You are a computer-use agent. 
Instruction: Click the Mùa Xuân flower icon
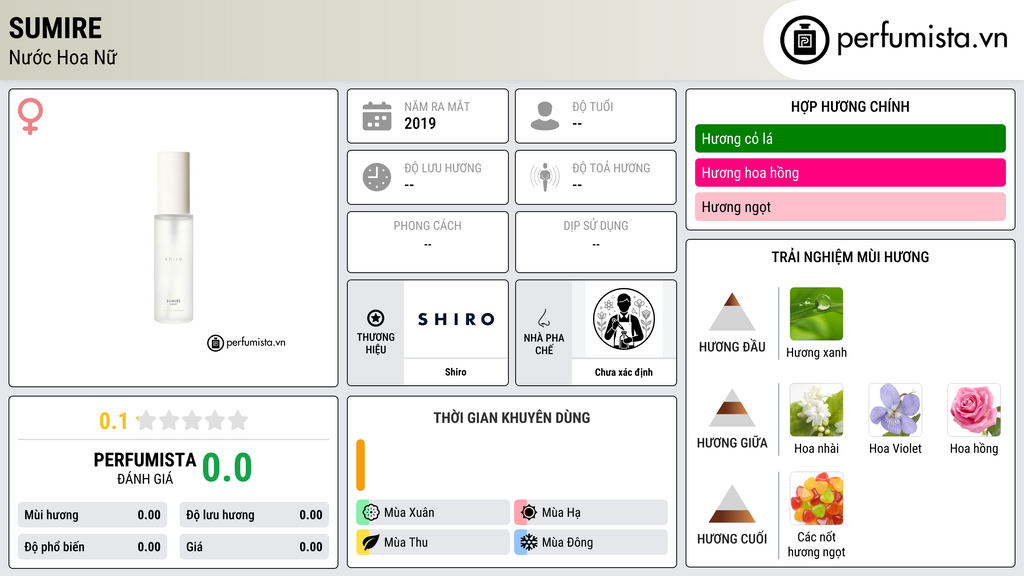click(x=371, y=513)
